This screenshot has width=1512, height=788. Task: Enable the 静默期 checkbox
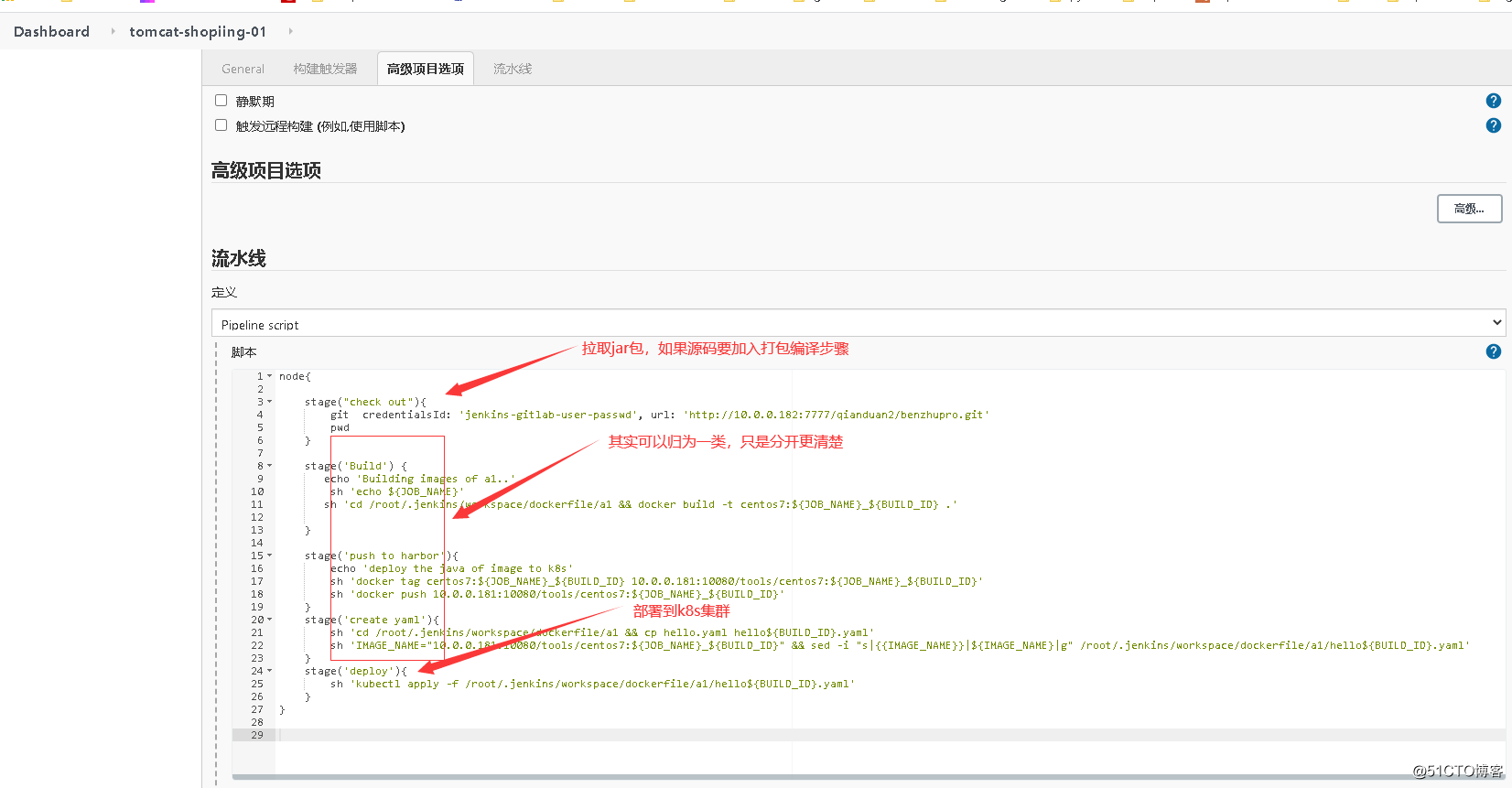[x=221, y=101]
